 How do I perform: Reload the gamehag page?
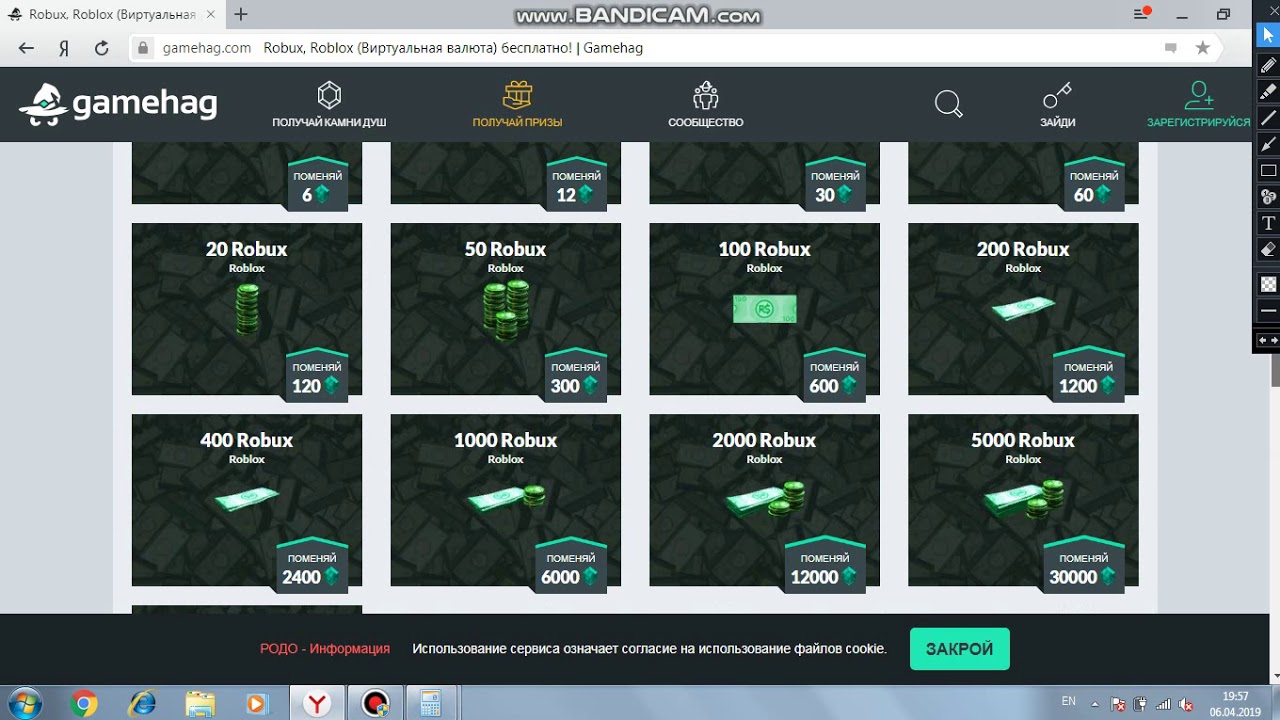[x=101, y=48]
